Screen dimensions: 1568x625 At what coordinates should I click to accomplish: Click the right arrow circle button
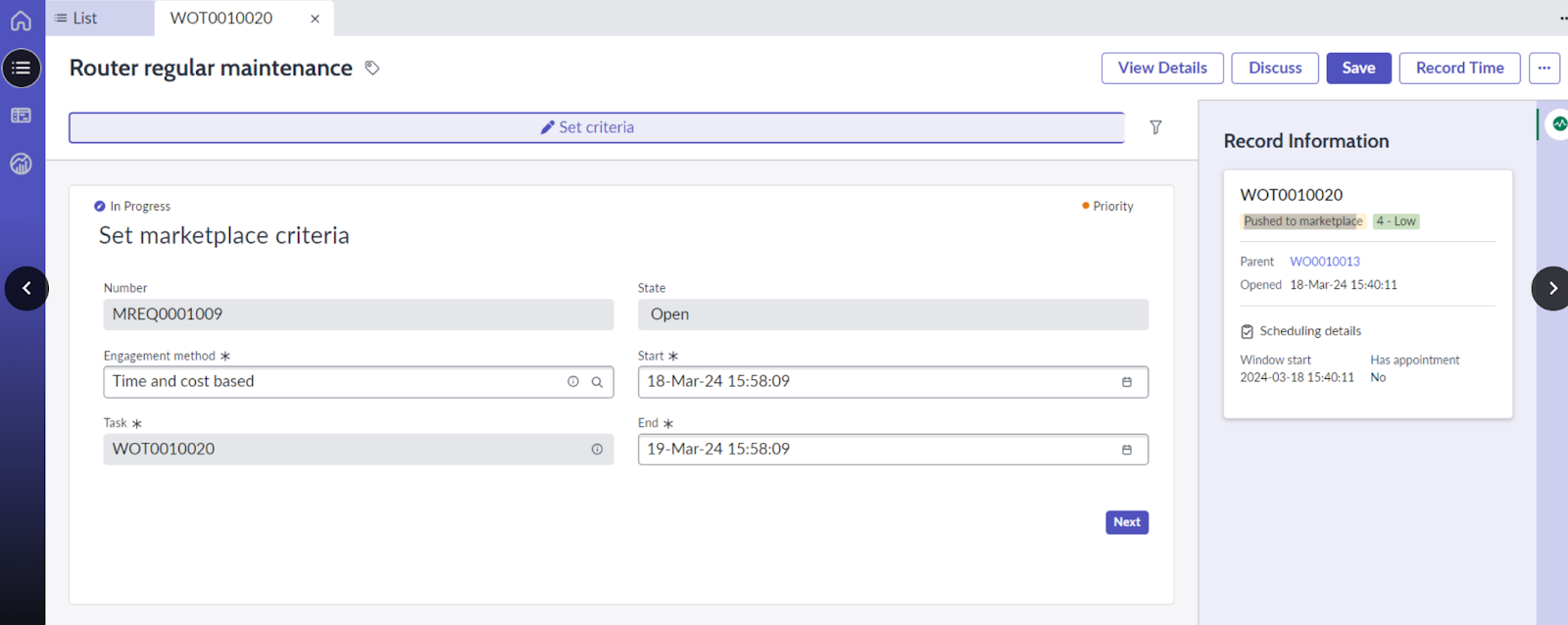[1551, 288]
